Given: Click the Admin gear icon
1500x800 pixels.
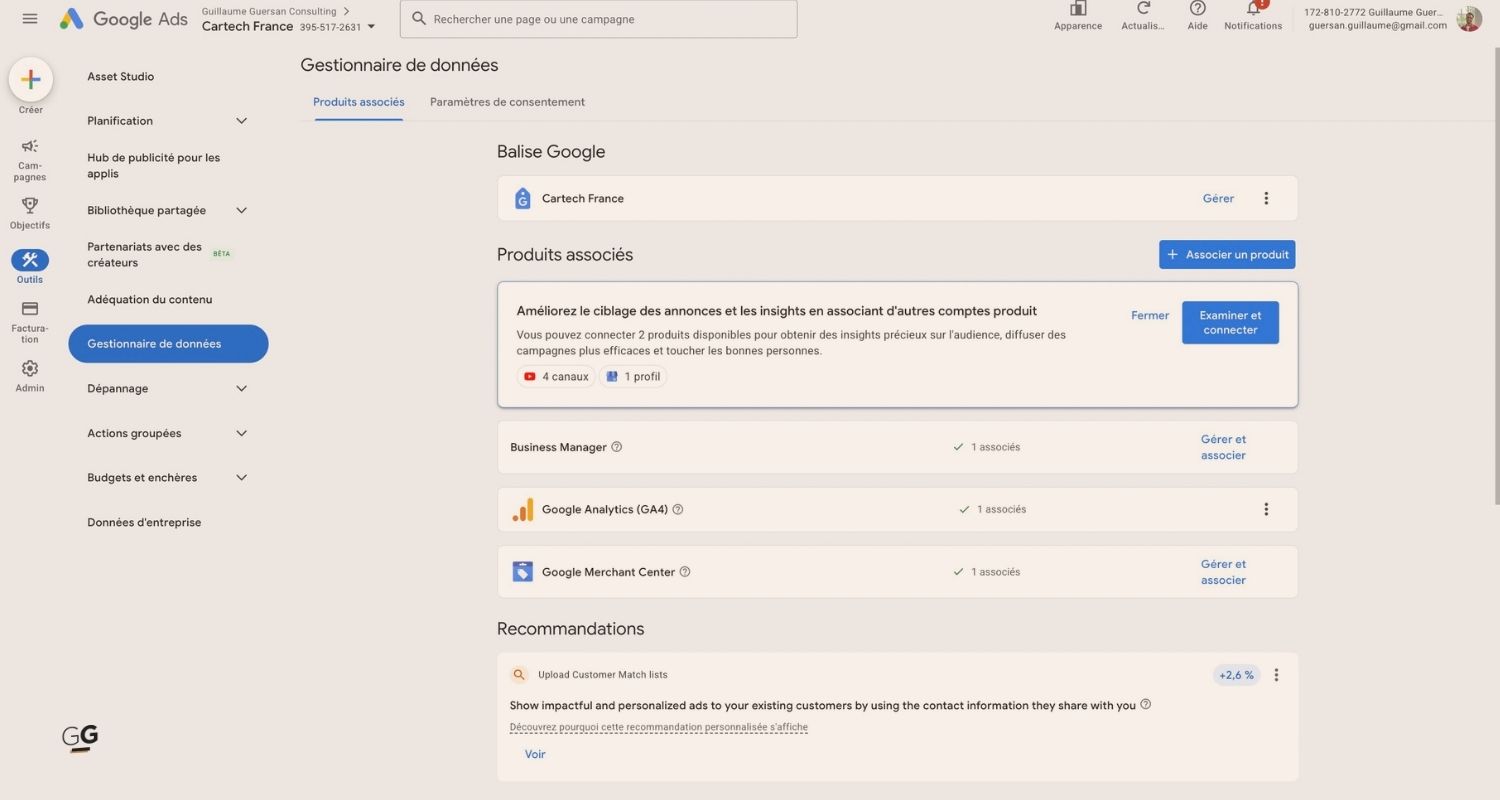Looking at the screenshot, I should tap(29, 366).
